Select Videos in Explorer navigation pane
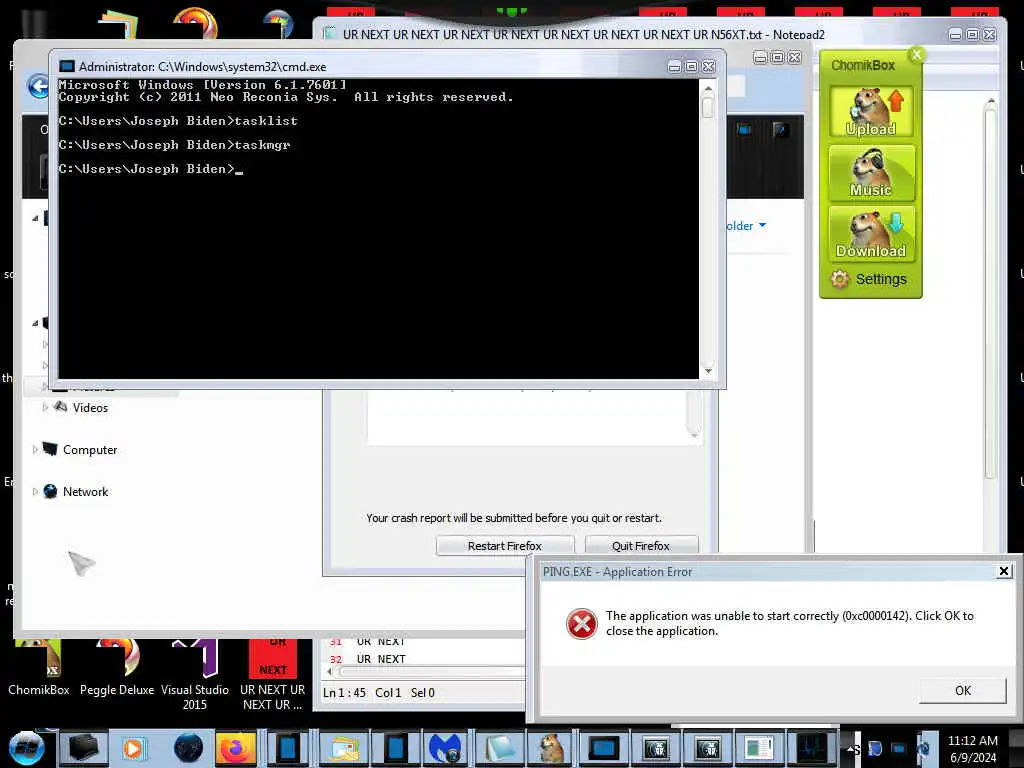 [x=90, y=408]
